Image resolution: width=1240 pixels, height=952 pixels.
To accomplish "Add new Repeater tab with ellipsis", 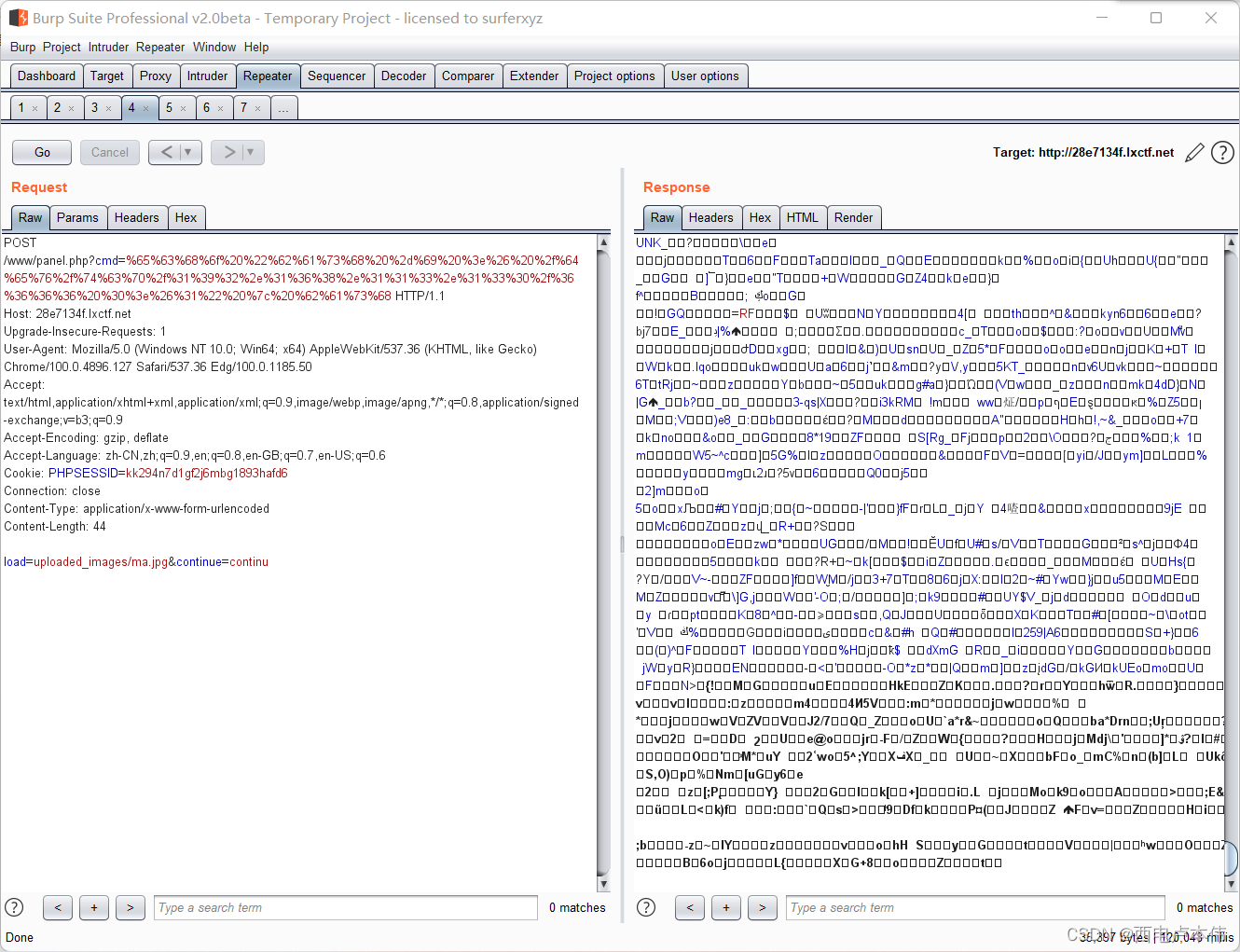I will click(283, 108).
